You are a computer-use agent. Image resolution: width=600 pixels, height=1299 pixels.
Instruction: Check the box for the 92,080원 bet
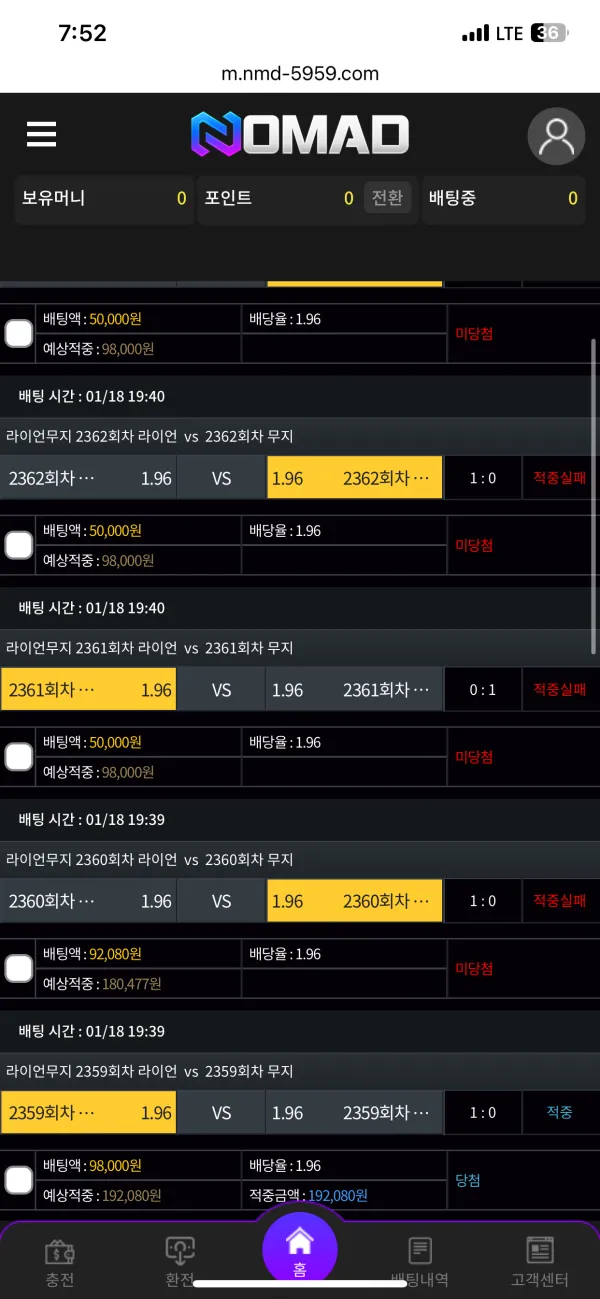pyautogui.click(x=18, y=968)
